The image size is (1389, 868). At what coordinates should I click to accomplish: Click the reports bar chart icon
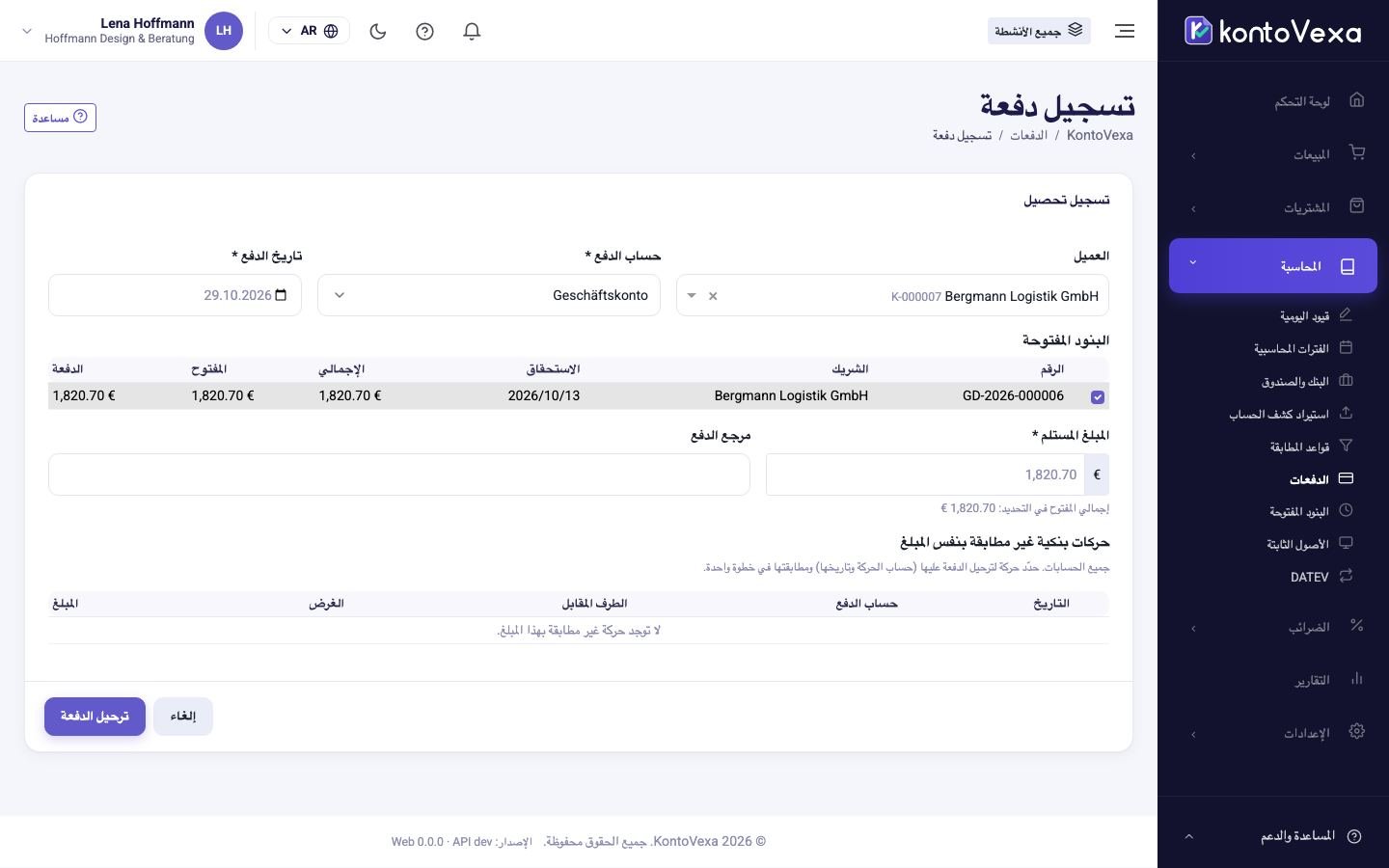[1357, 678]
